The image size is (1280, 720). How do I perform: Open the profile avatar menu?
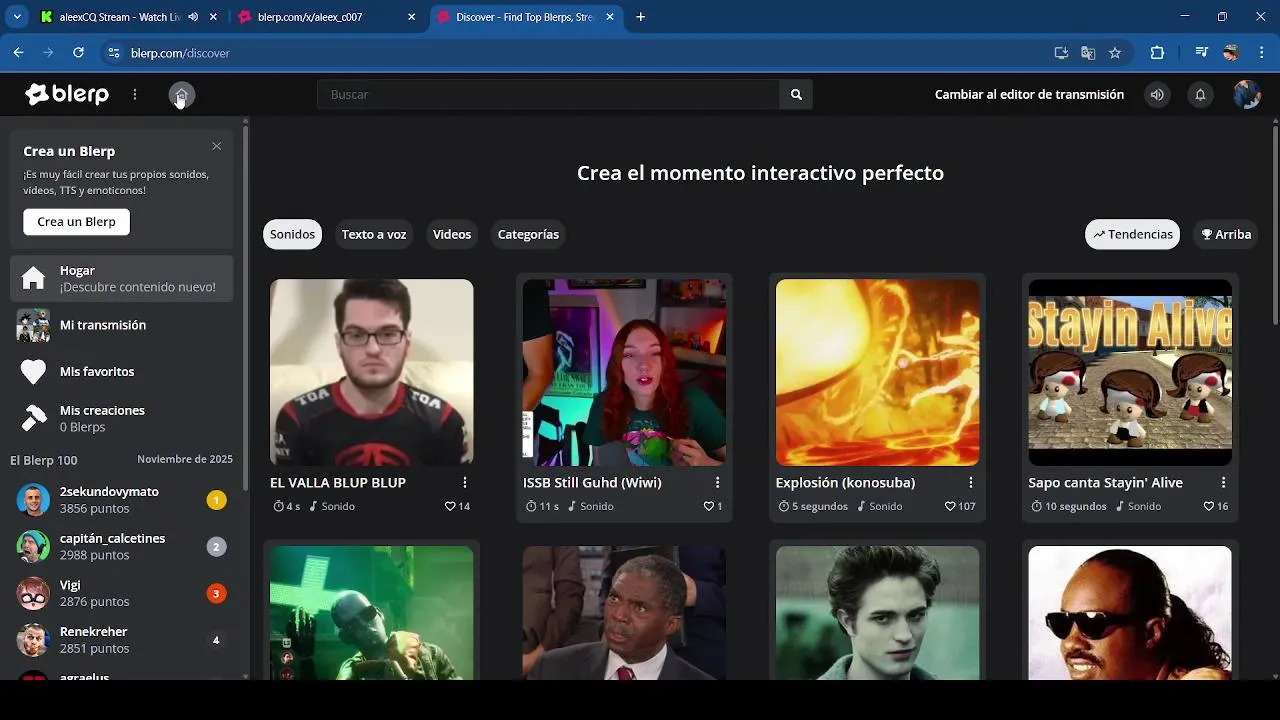pyautogui.click(x=1247, y=95)
